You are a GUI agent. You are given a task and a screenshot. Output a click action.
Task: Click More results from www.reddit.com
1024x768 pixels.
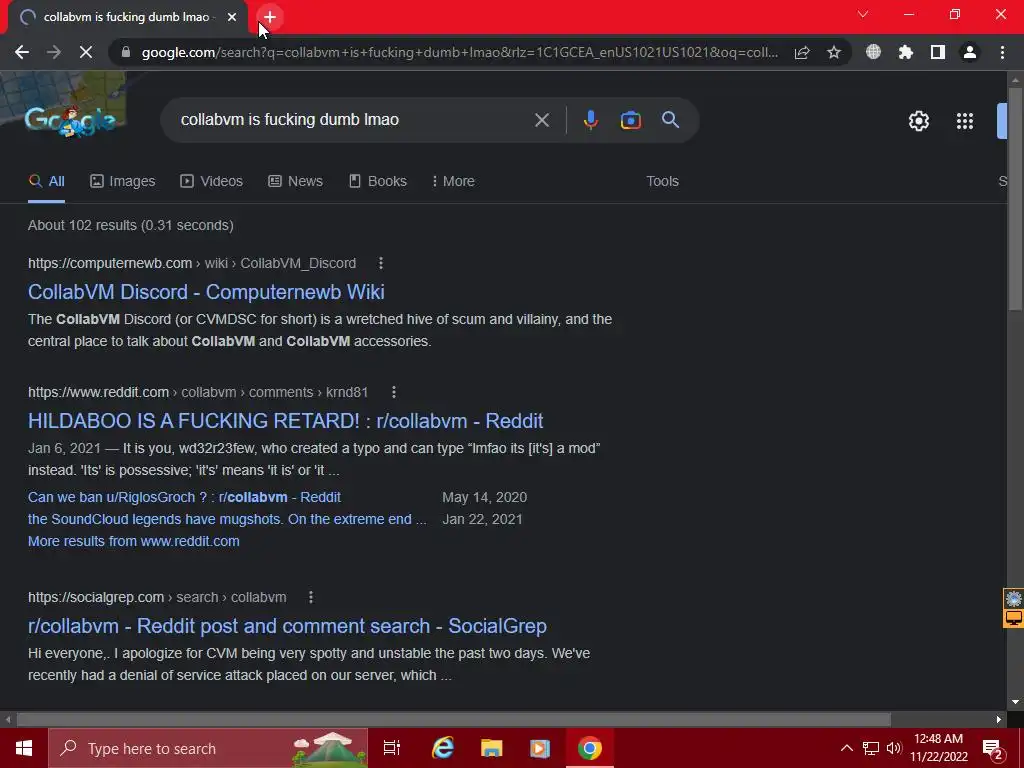(x=133, y=541)
